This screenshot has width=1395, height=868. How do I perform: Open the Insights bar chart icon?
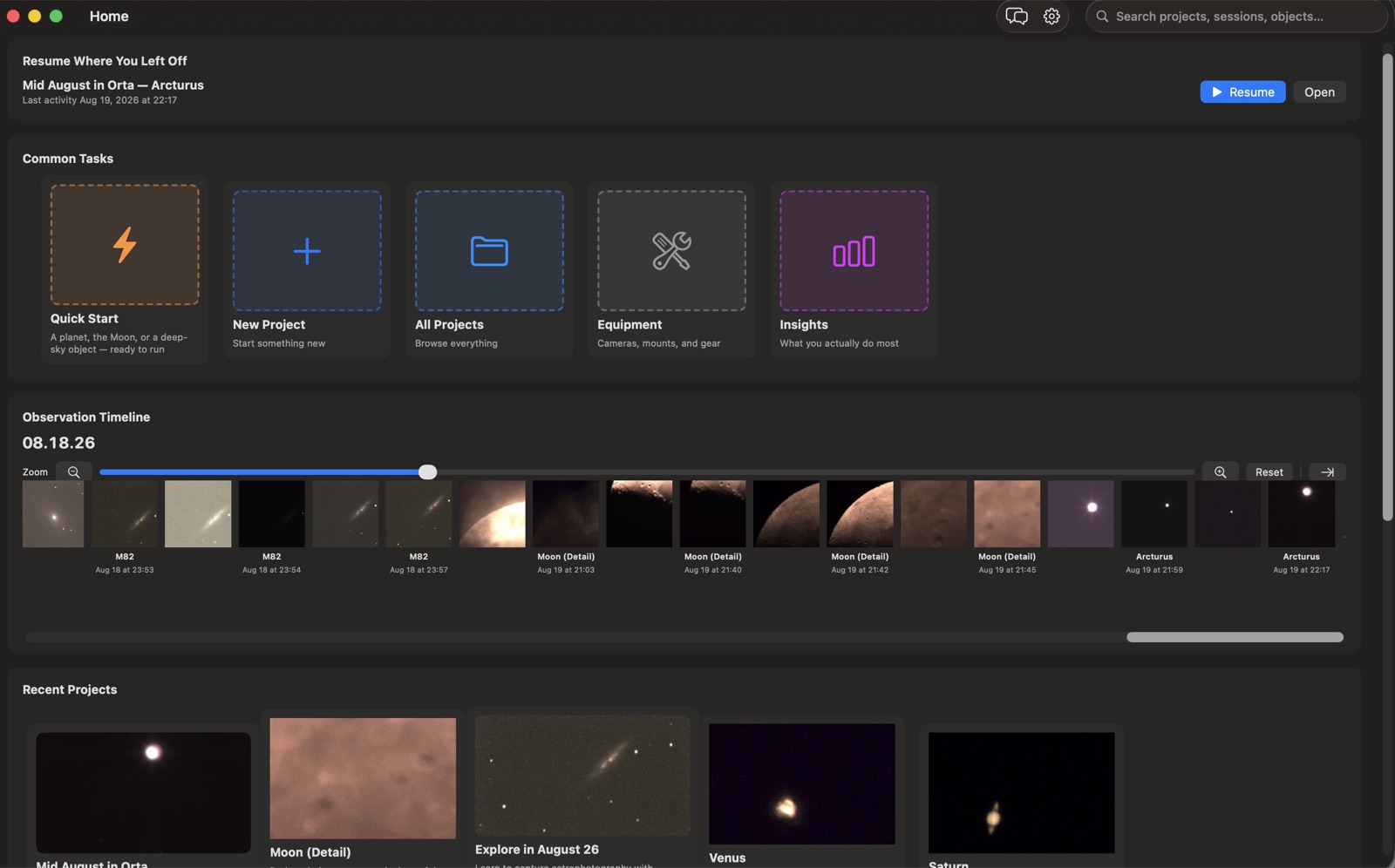point(854,251)
